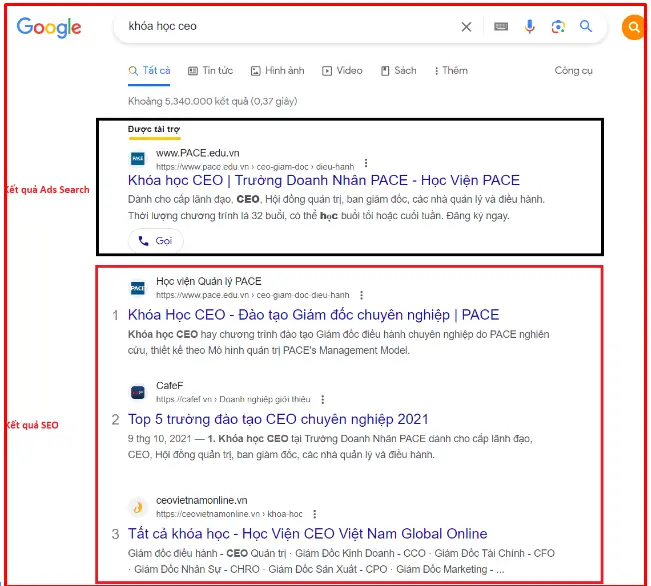Open more options for CafeF result

coord(323,400)
